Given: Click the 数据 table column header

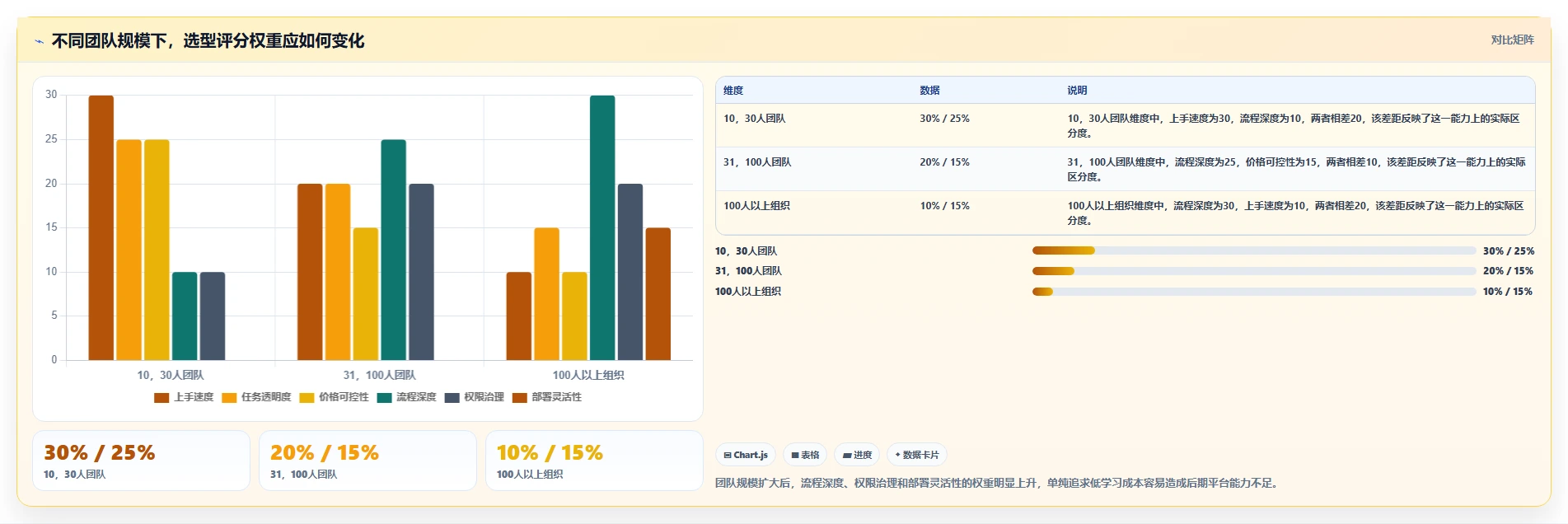Looking at the screenshot, I should [929, 91].
